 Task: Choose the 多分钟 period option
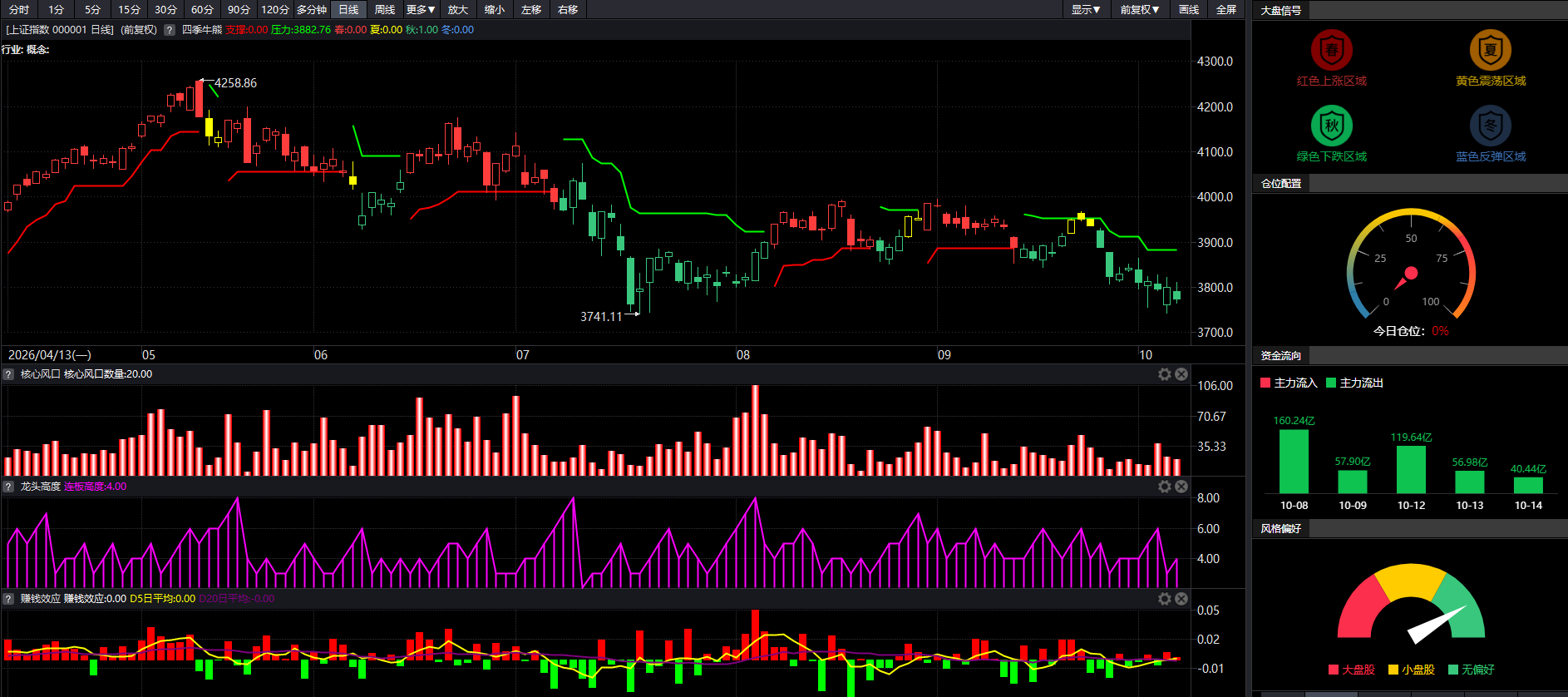tap(312, 9)
